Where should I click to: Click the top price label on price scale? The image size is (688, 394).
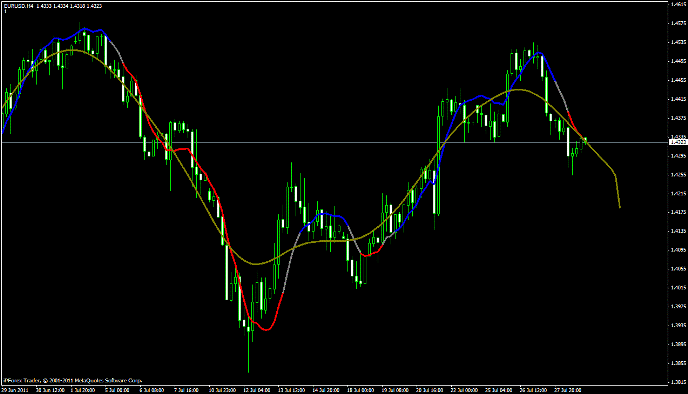coord(678,4)
